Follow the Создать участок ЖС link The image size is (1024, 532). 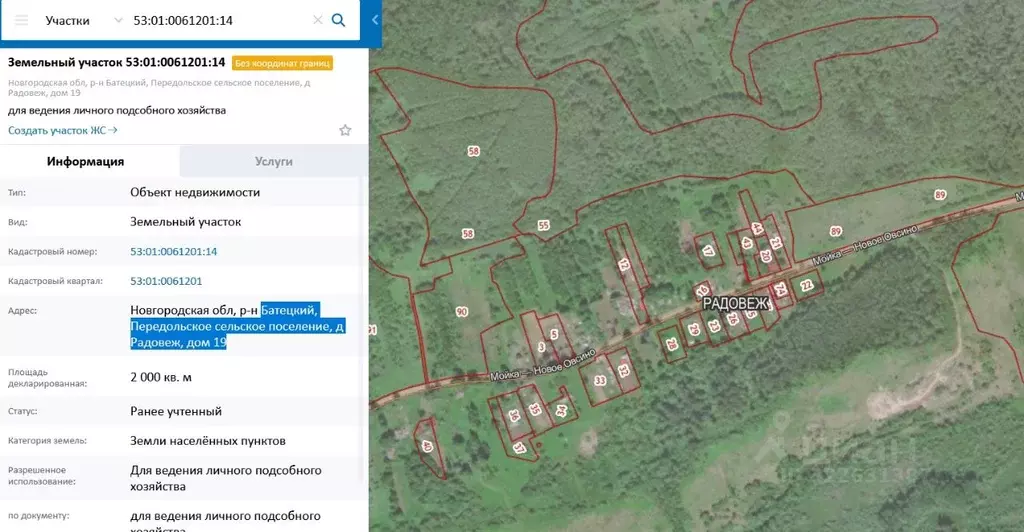63,130
